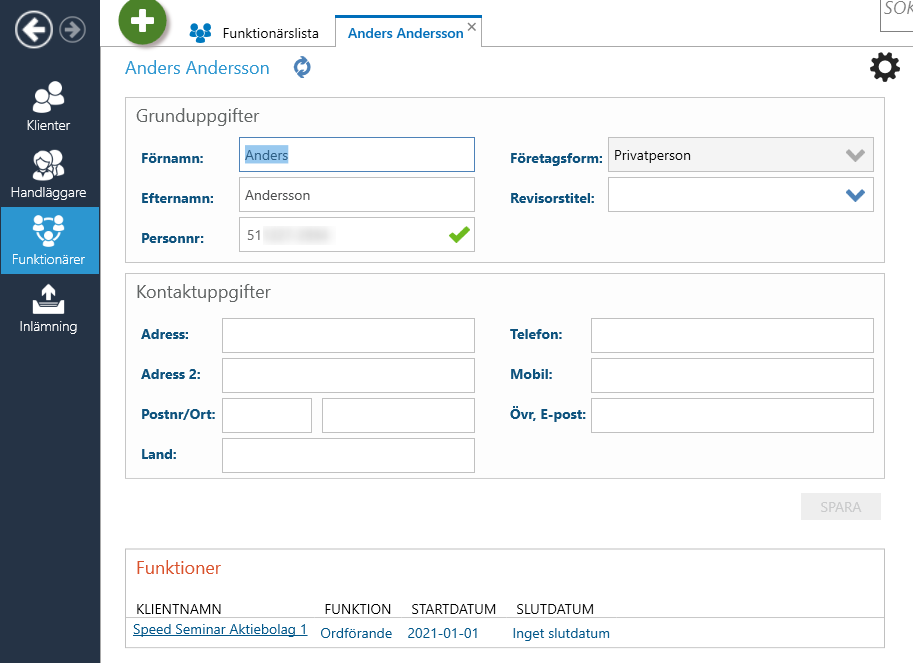Screen dimensions: 913x663
Task: Click the Postnr input box
Action: pos(267,416)
